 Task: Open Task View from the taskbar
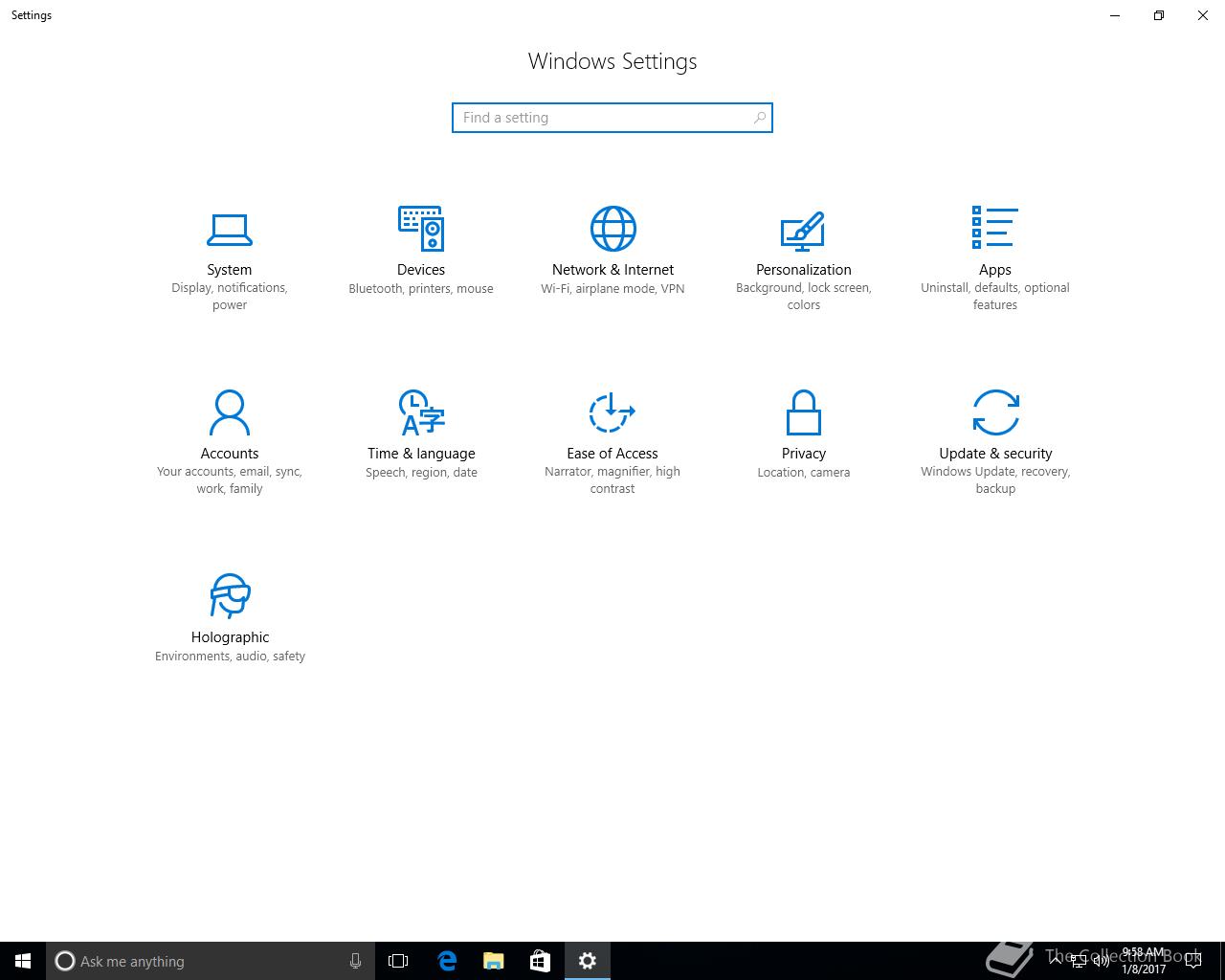click(398, 961)
